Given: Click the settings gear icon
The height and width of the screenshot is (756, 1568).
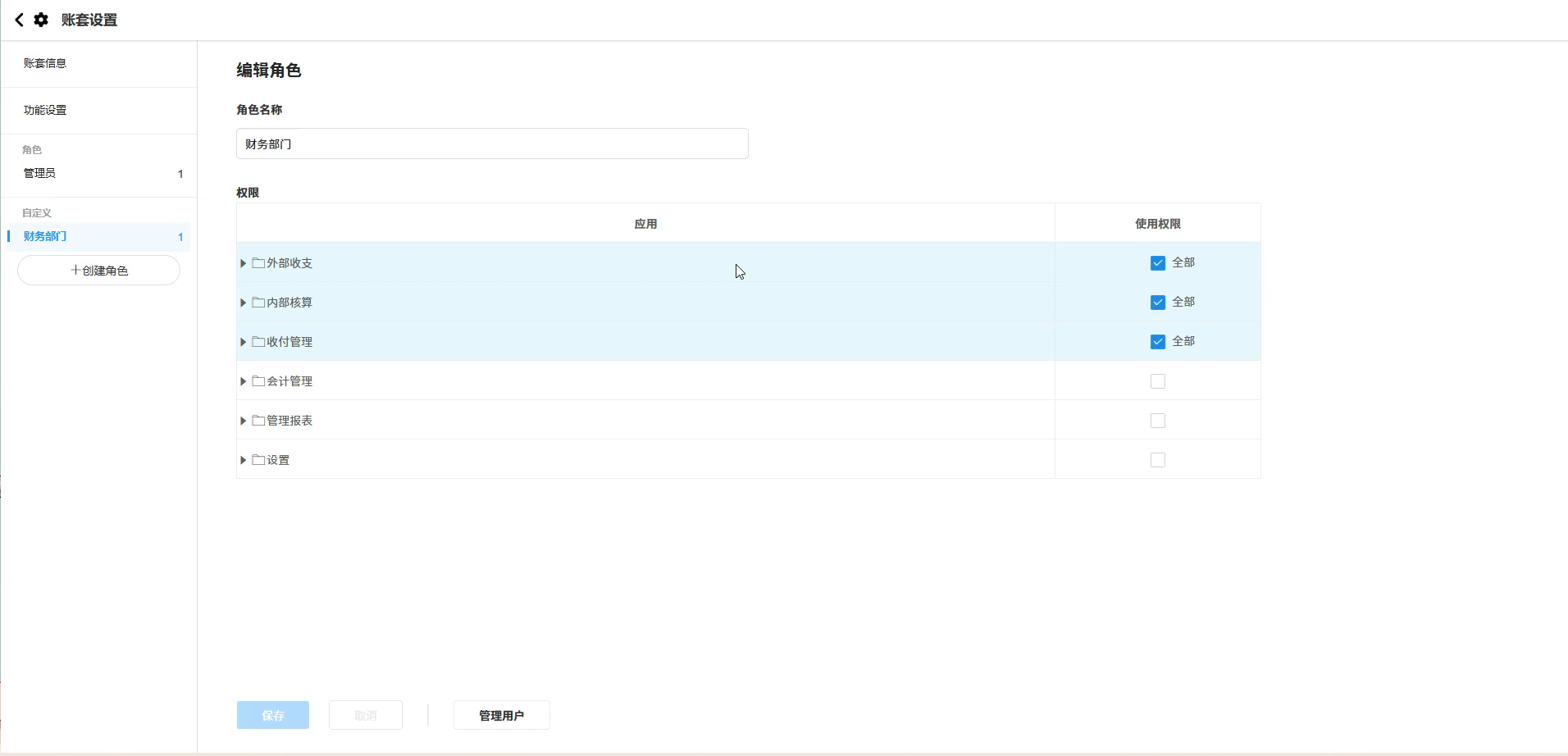Looking at the screenshot, I should 41,20.
